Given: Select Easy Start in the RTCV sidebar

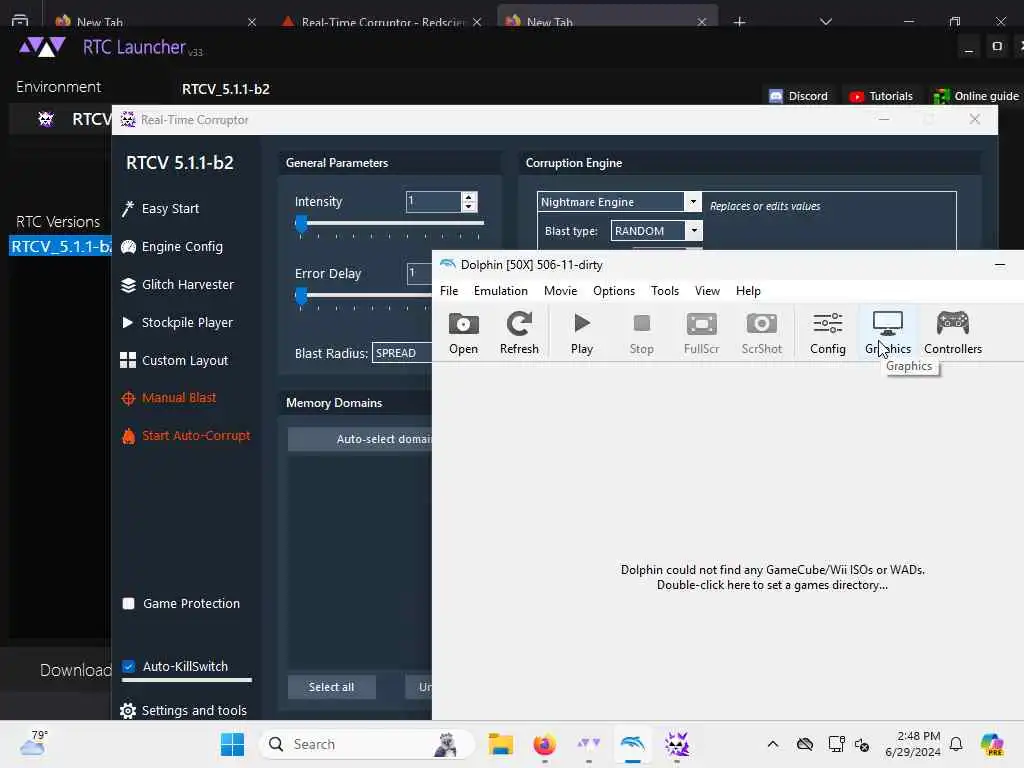Looking at the screenshot, I should click(161, 208).
